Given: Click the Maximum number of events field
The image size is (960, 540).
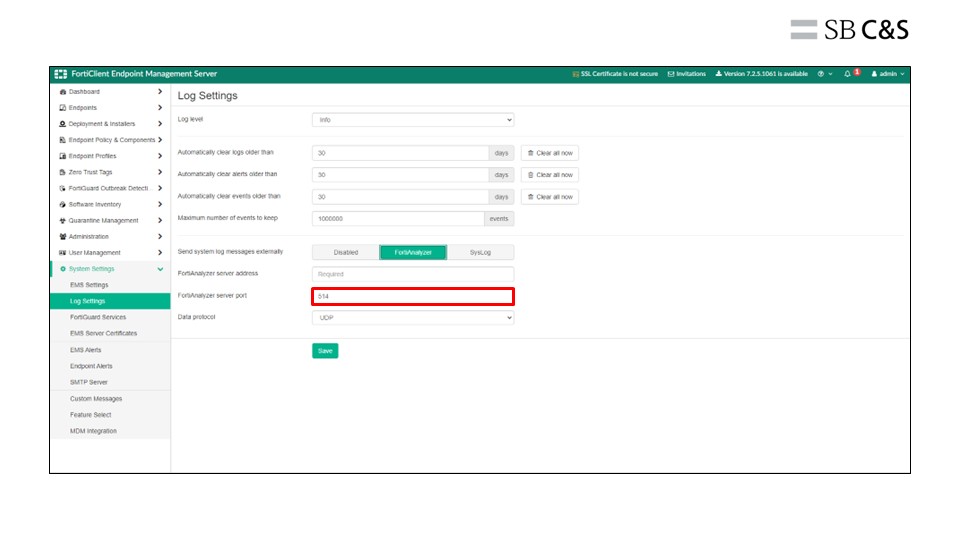Looking at the screenshot, I should tap(398, 219).
